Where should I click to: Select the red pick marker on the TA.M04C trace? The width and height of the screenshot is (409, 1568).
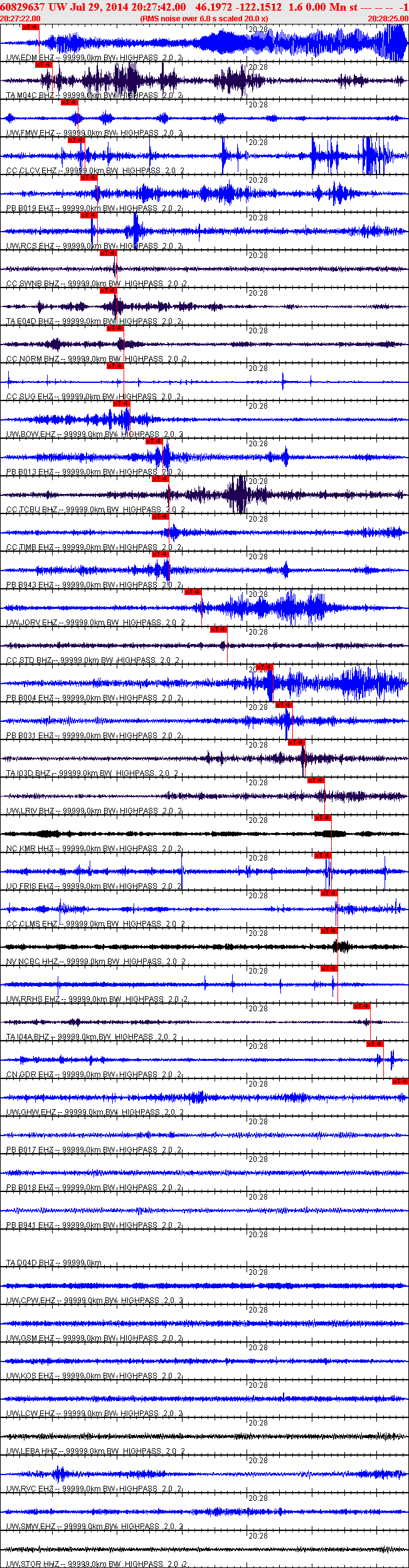(43, 65)
